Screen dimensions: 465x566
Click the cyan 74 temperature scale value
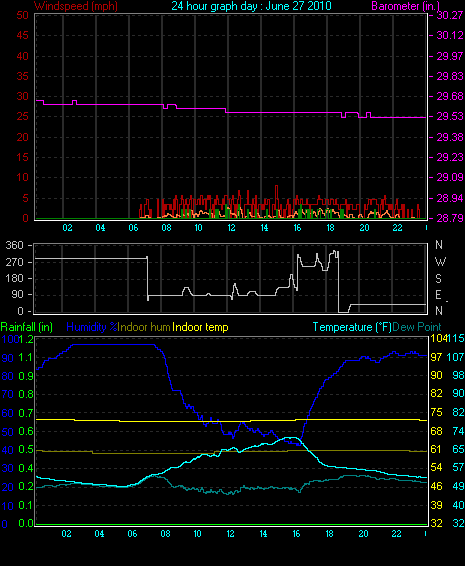459,431
